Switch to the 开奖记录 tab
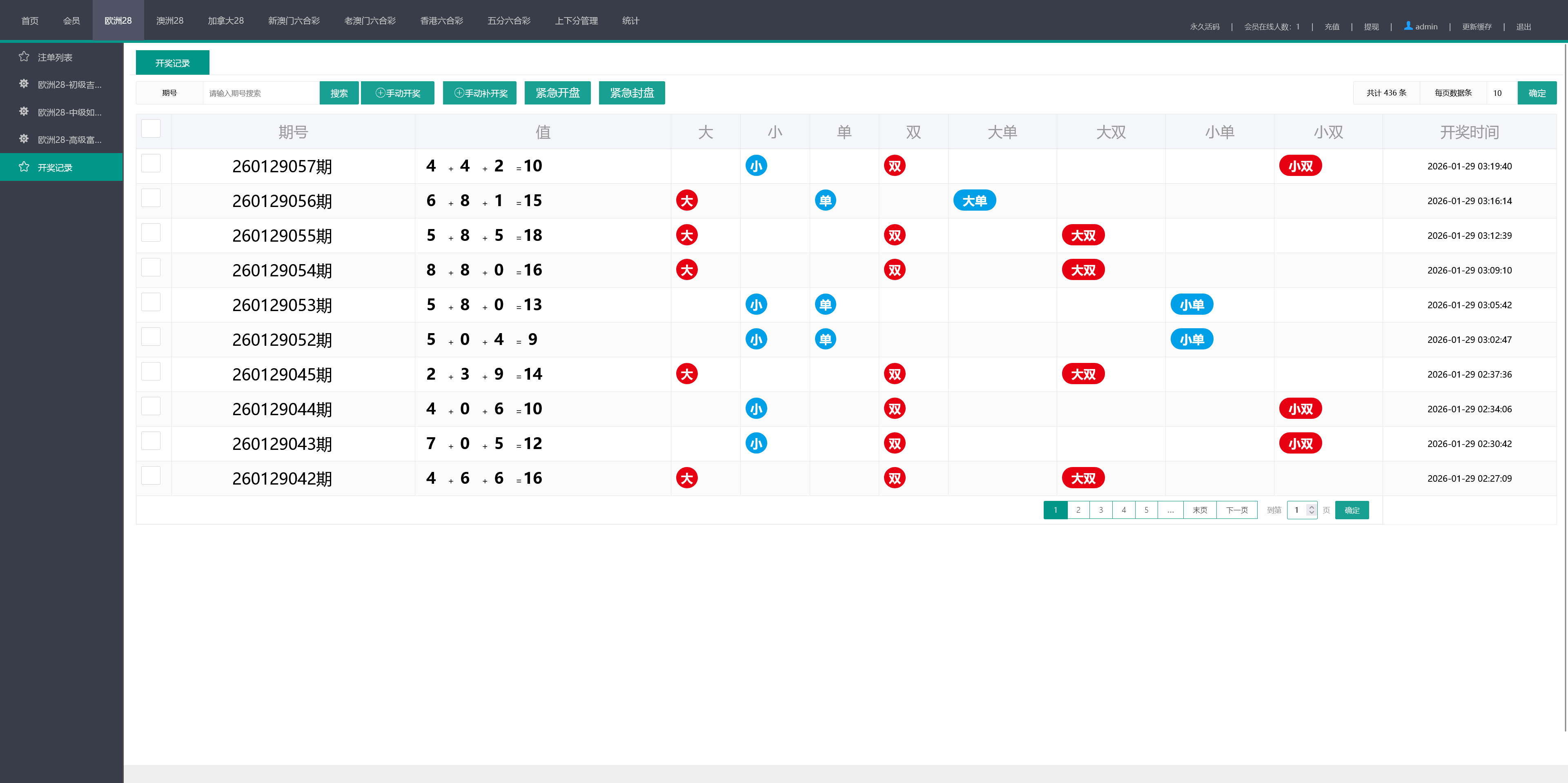 click(x=172, y=62)
